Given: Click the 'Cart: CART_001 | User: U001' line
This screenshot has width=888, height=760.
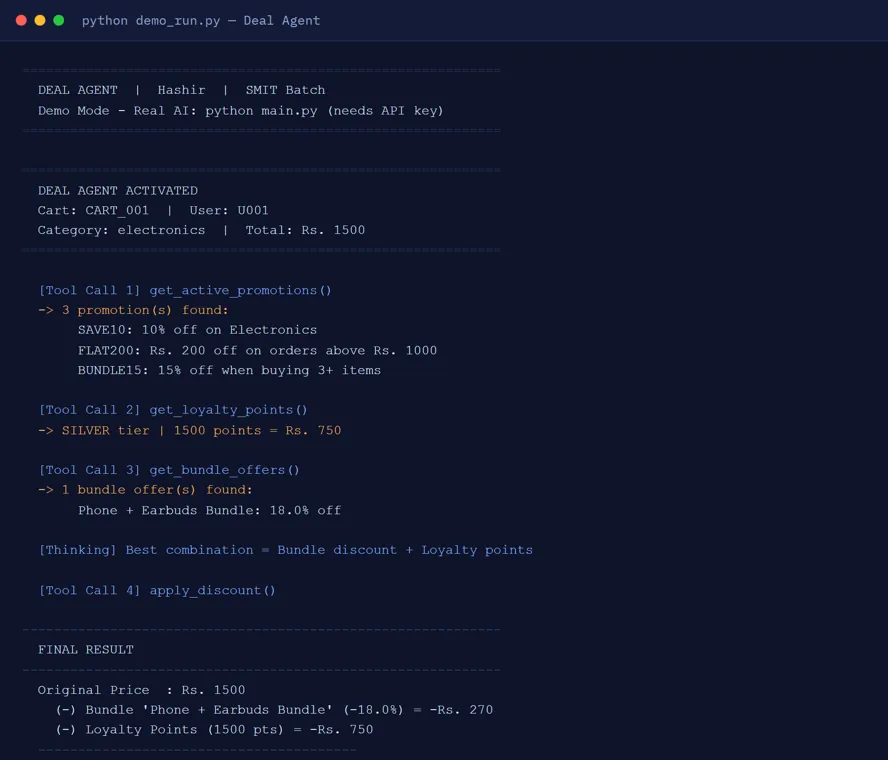Looking at the screenshot, I should tap(153, 211).
